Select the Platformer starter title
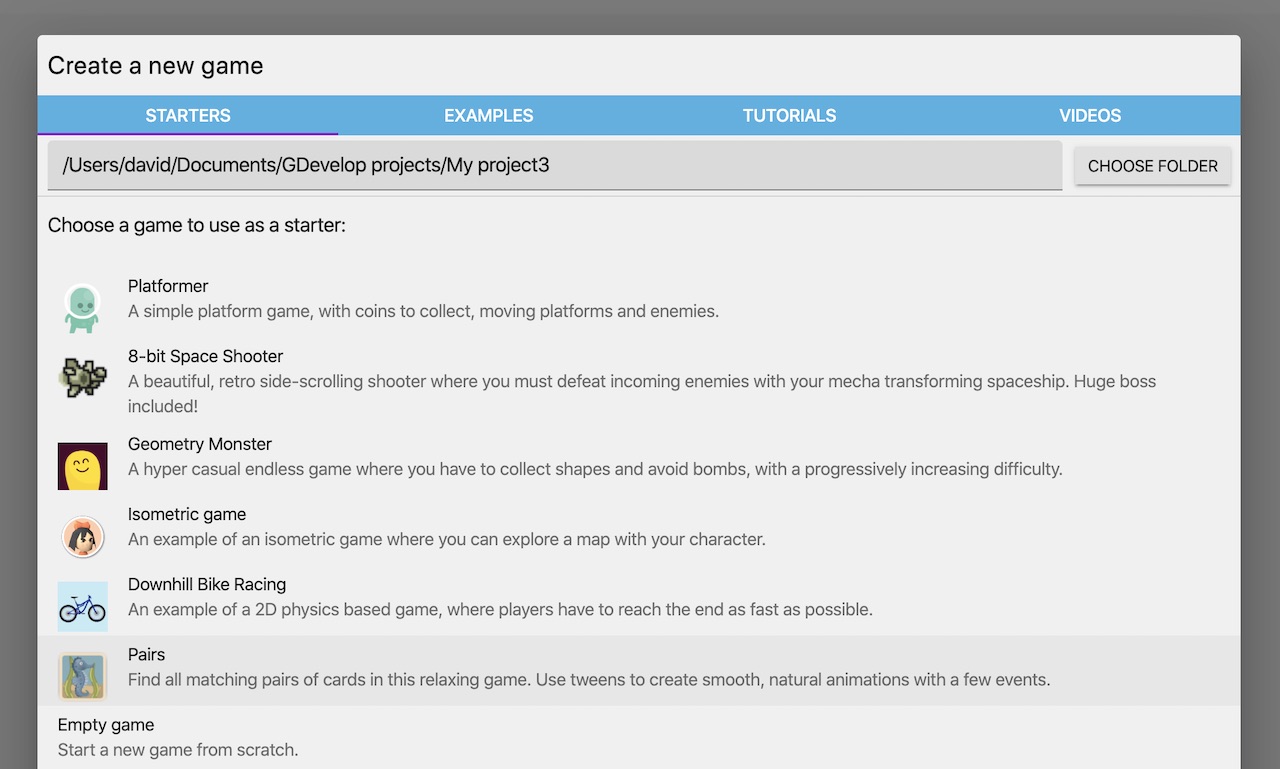This screenshot has width=1280, height=769. tap(168, 286)
